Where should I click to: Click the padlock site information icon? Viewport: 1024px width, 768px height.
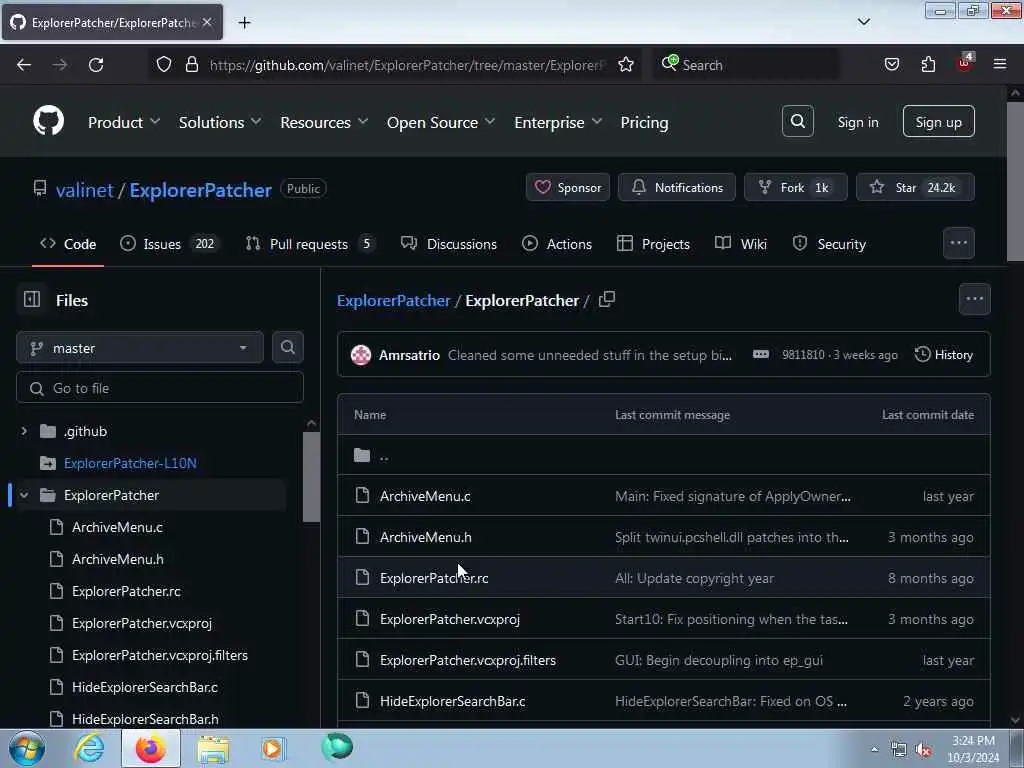(x=191, y=65)
